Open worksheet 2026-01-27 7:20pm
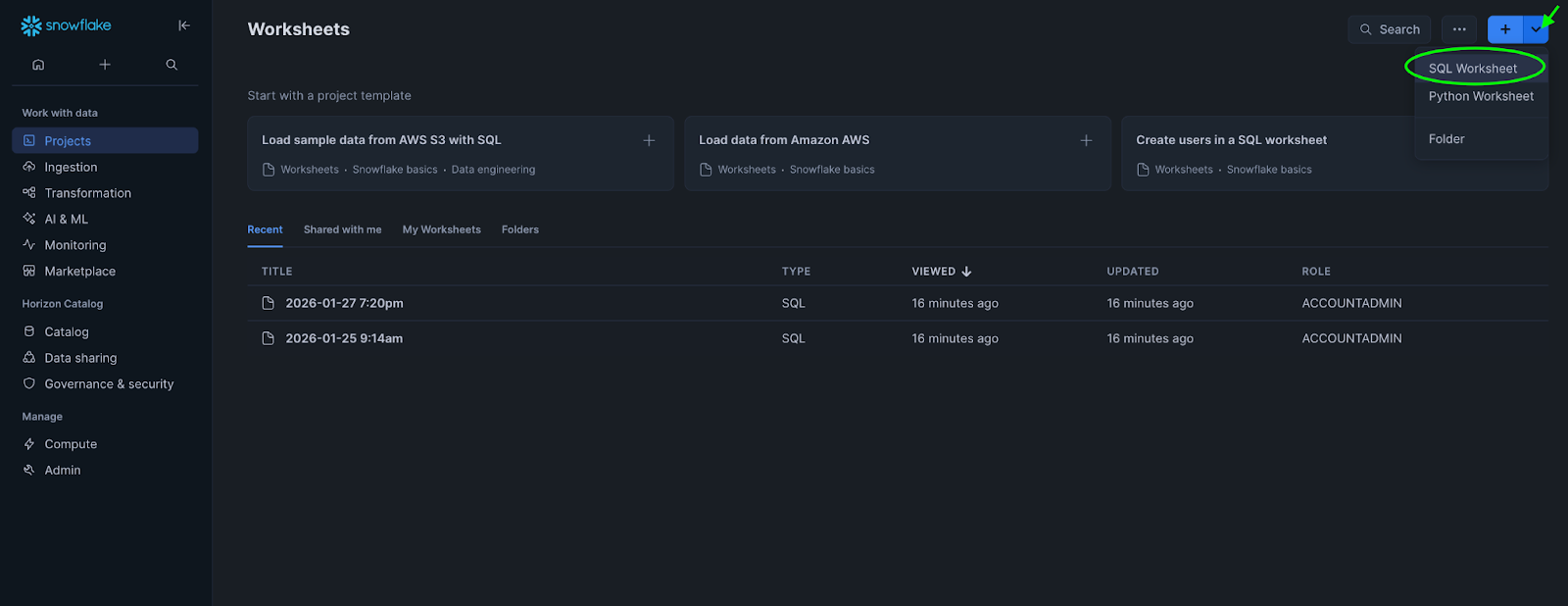This screenshot has height=606, width=1568. click(x=344, y=304)
